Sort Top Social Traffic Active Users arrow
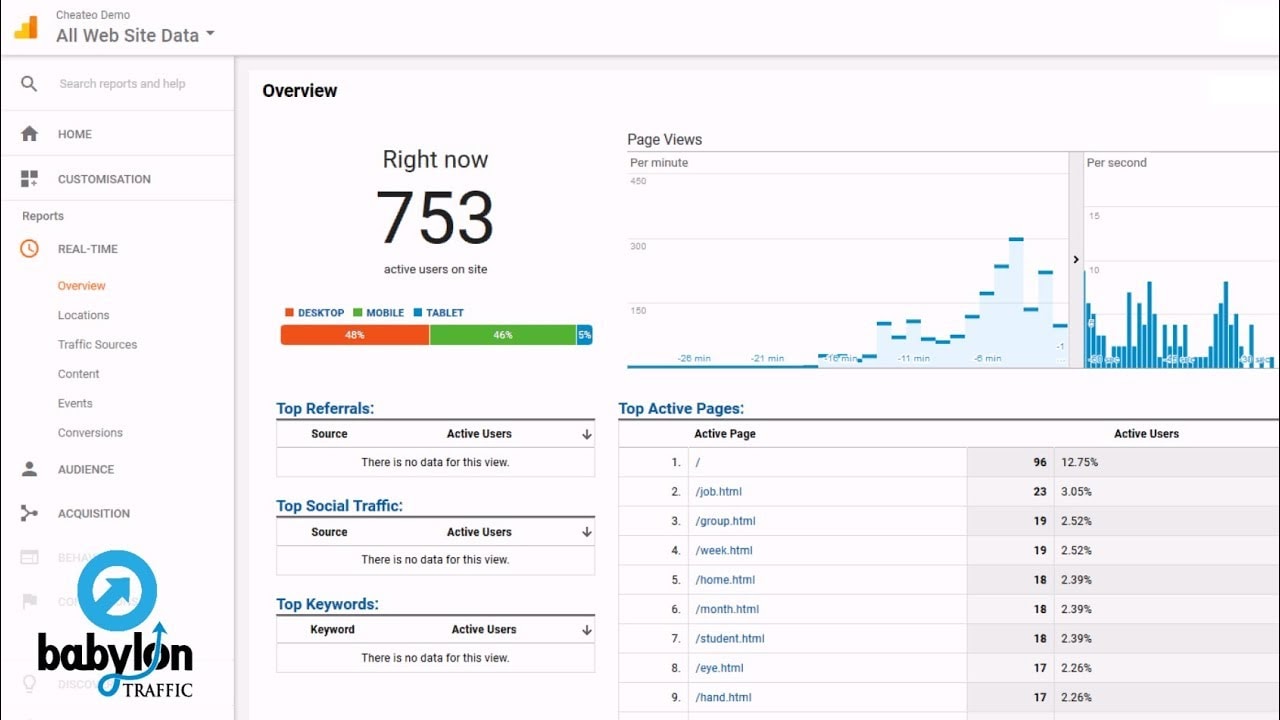Viewport: 1280px width, 720px height. pyautogui.click(x=587, y=533)
